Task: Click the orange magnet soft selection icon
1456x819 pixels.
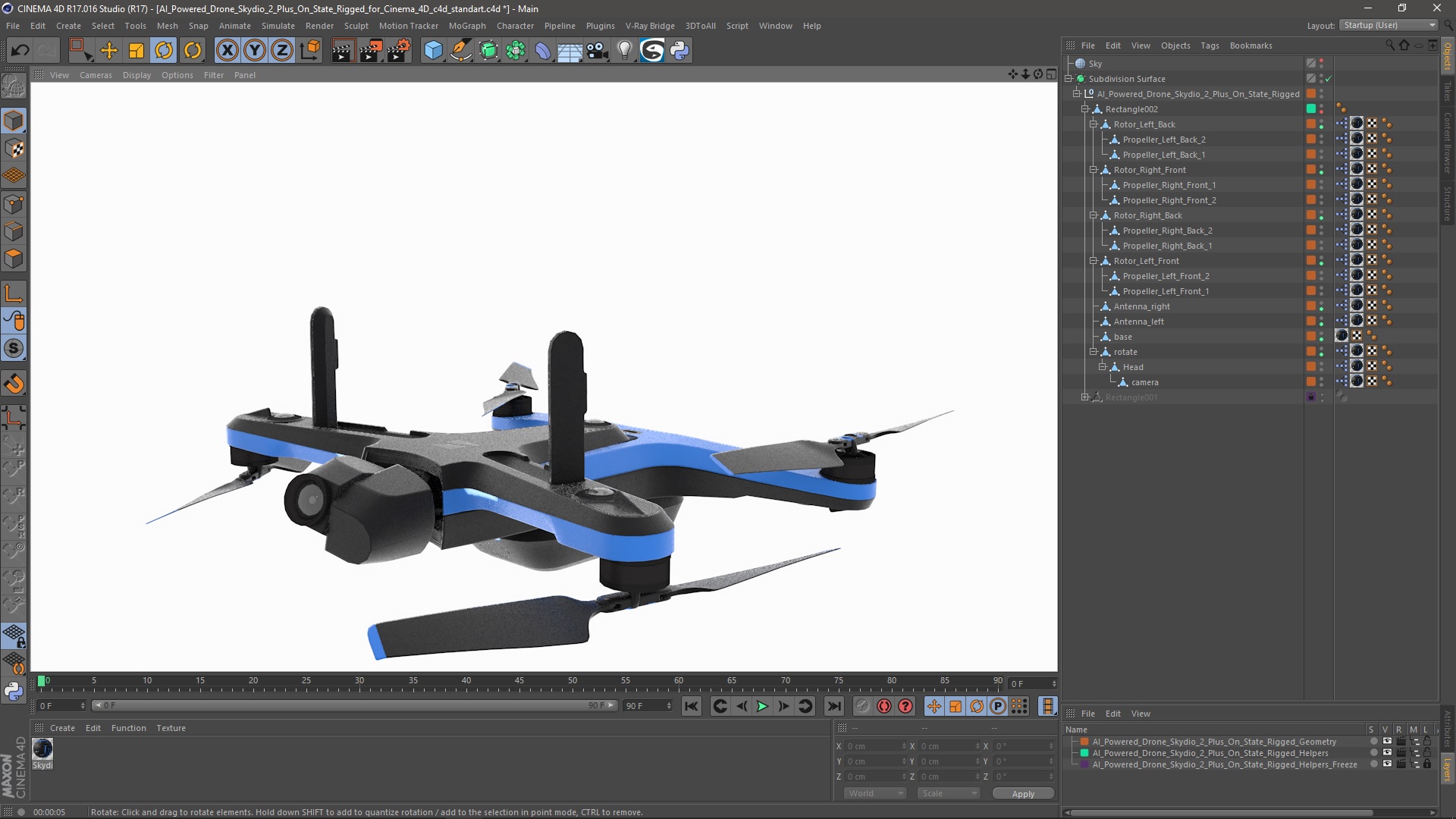Action: [14, 384]
